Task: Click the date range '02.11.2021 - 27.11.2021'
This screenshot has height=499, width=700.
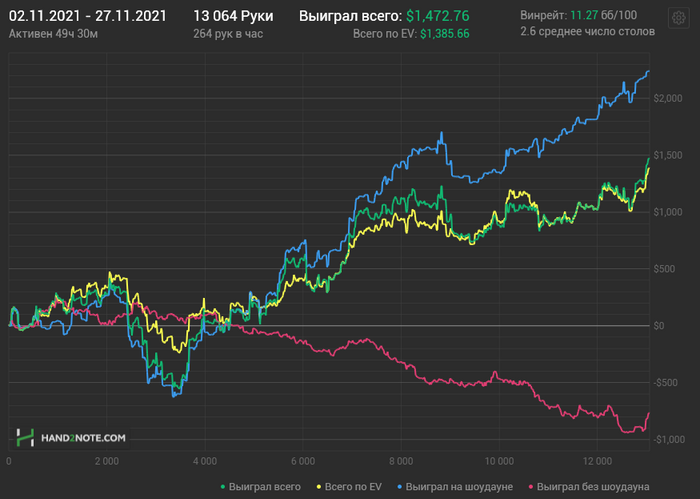Action: click(x=88, y=16)
